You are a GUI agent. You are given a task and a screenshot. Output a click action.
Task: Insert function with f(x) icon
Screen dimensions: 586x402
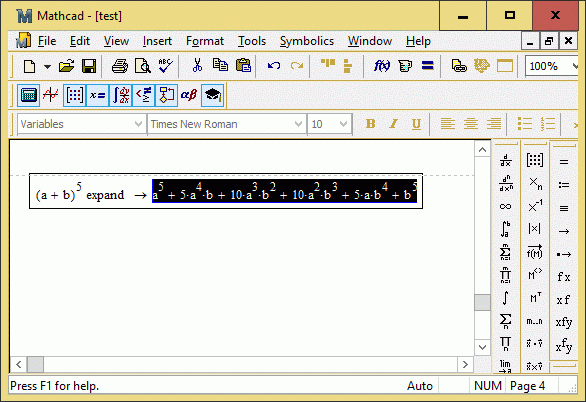(382, 66)
